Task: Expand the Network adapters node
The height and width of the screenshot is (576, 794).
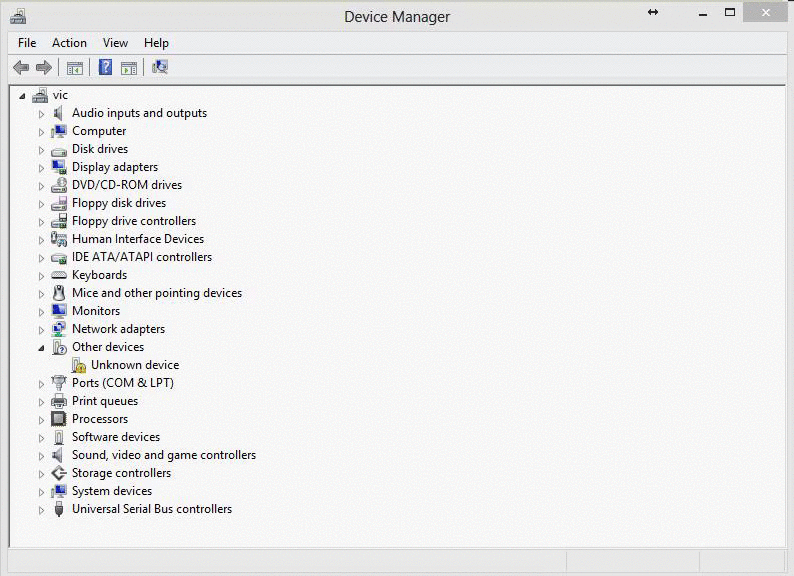Action: pyautogui.click(x=41, y=330)
